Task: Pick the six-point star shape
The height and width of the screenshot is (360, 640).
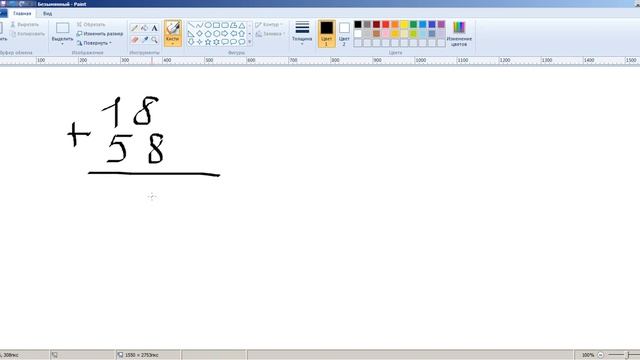Action: click(216, 42)
